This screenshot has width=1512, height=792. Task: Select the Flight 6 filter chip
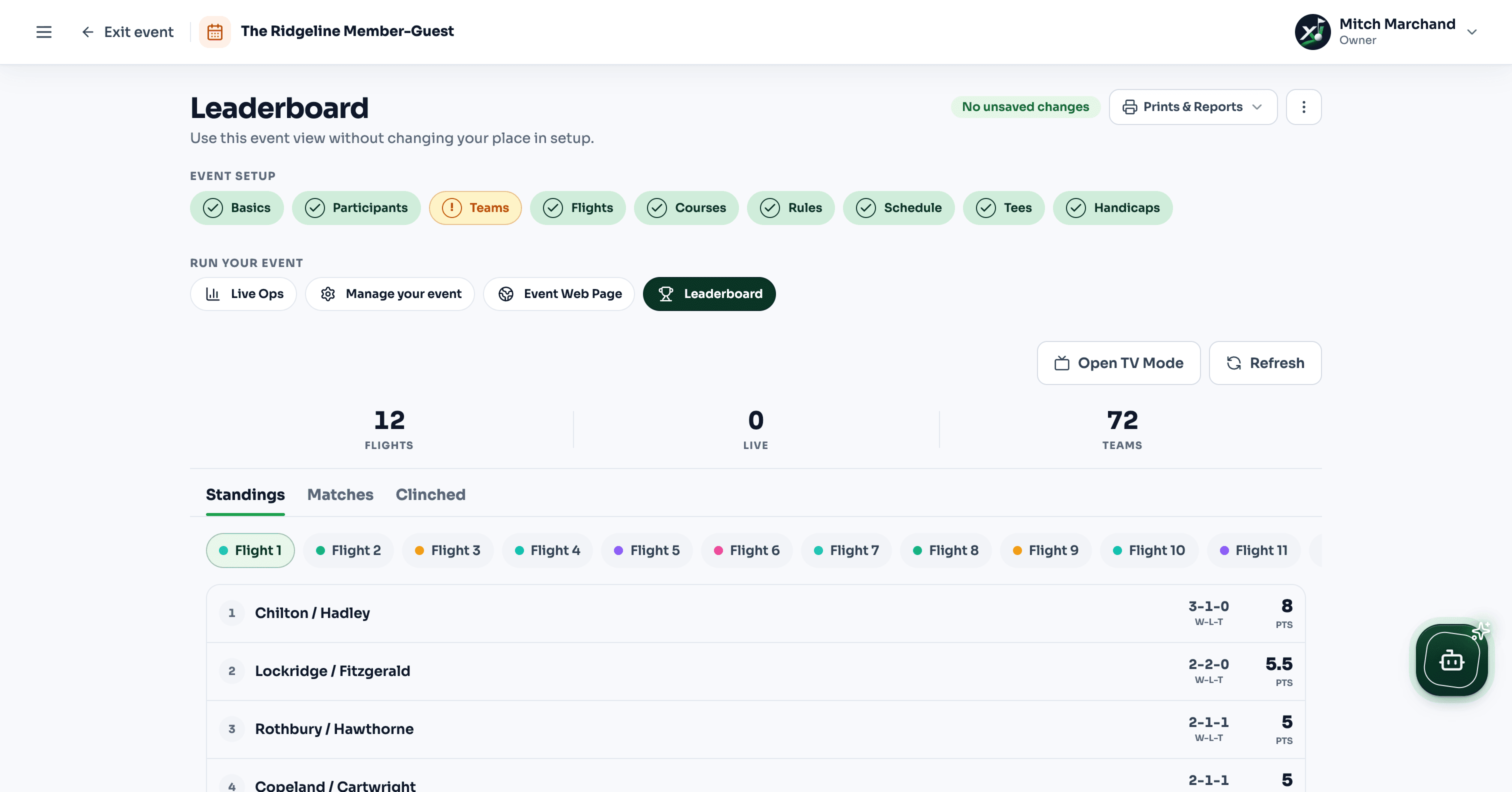tap(746, 550)
